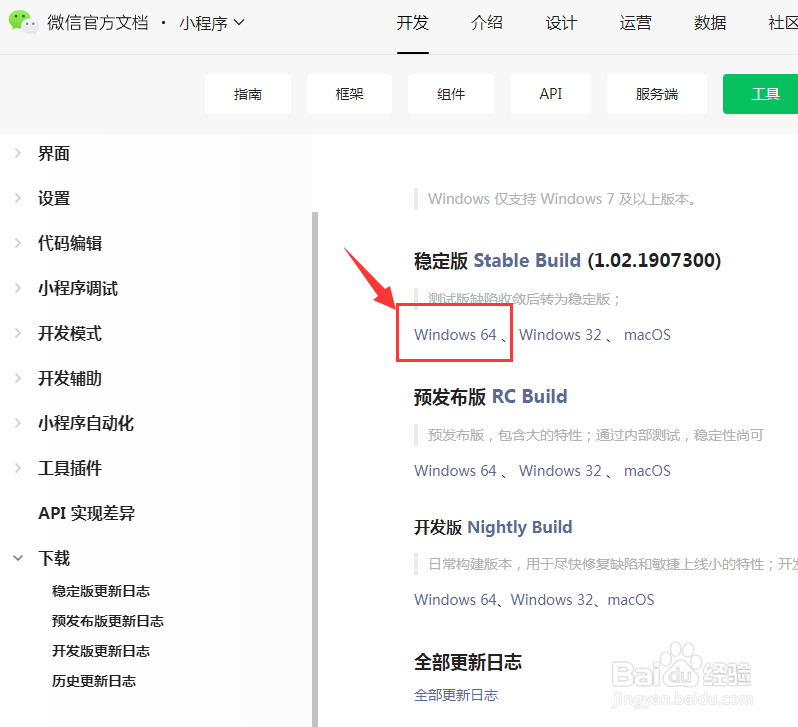
Task: Select the 开发 top navigation tab
Action: [413, 23]
